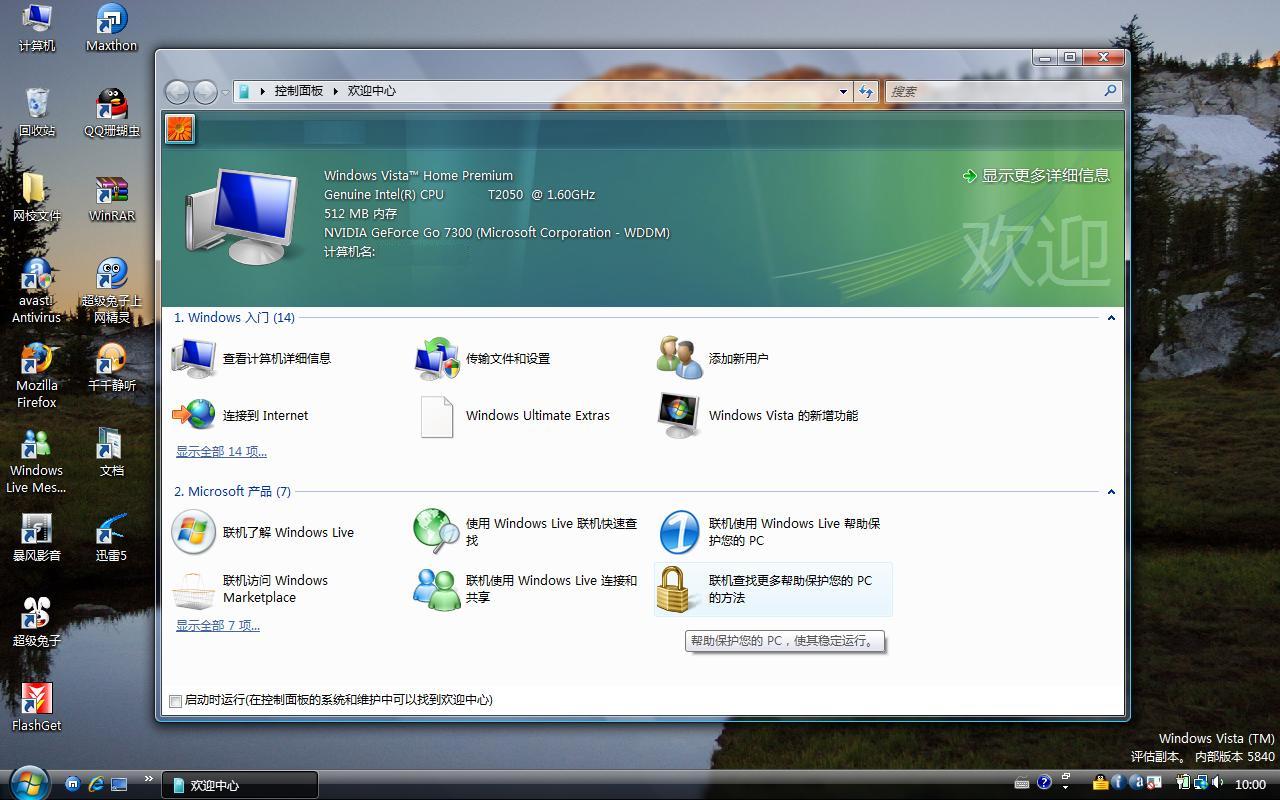Open the volume speaker tray icon
Screen dimensions: 1280x800
coord(1217,783)
